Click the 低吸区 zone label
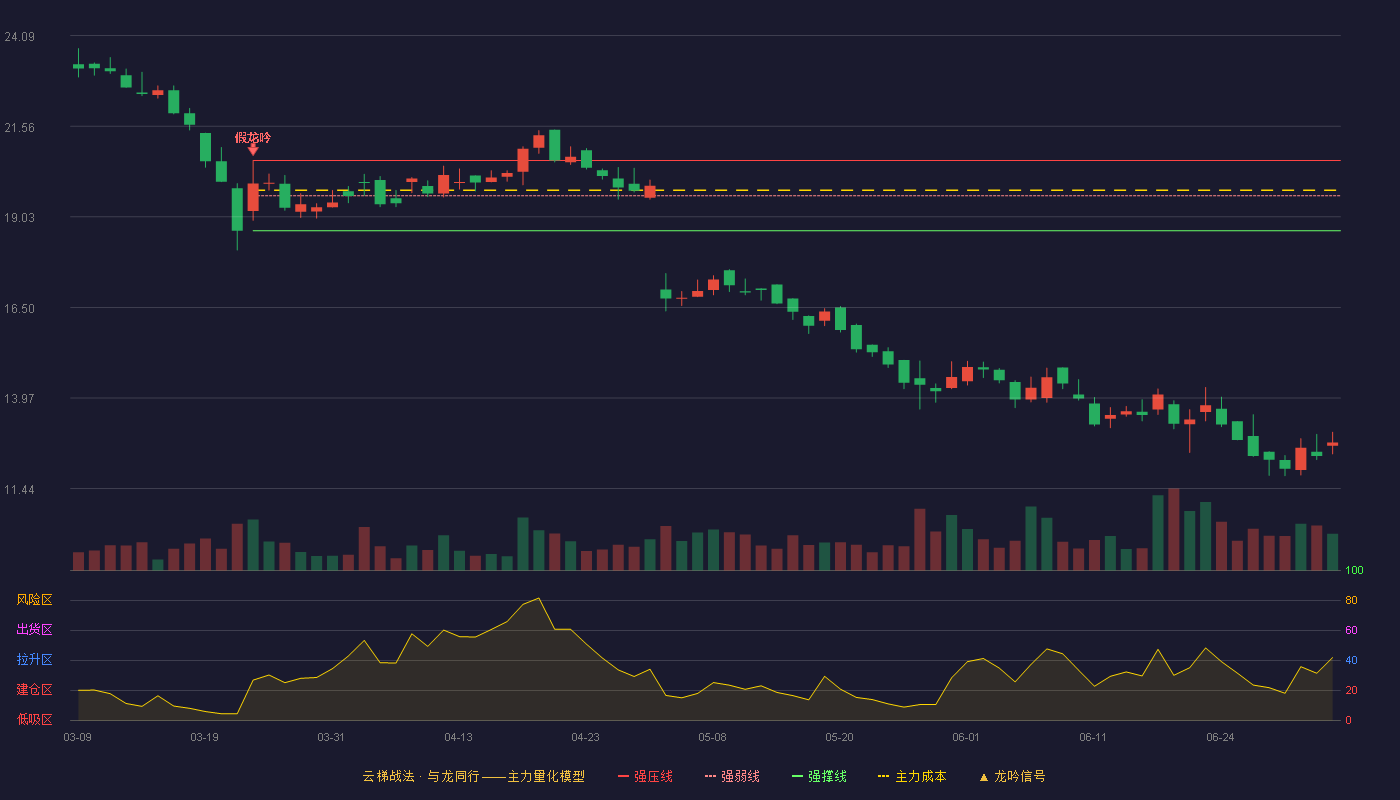This screenshot has height=800, width=1400. click(x=34, y=719)
